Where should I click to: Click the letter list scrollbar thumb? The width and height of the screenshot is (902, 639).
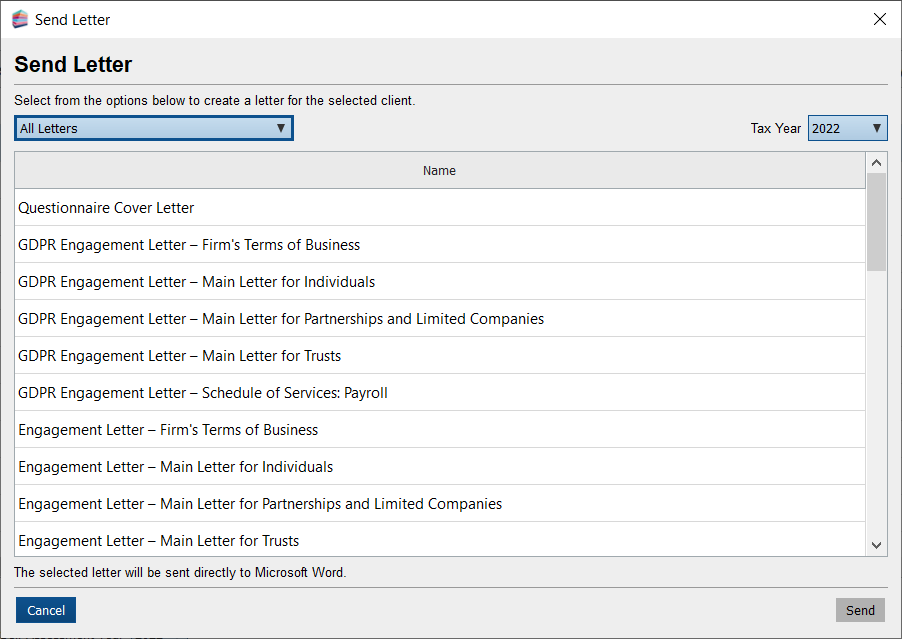(x=876, y=222)
